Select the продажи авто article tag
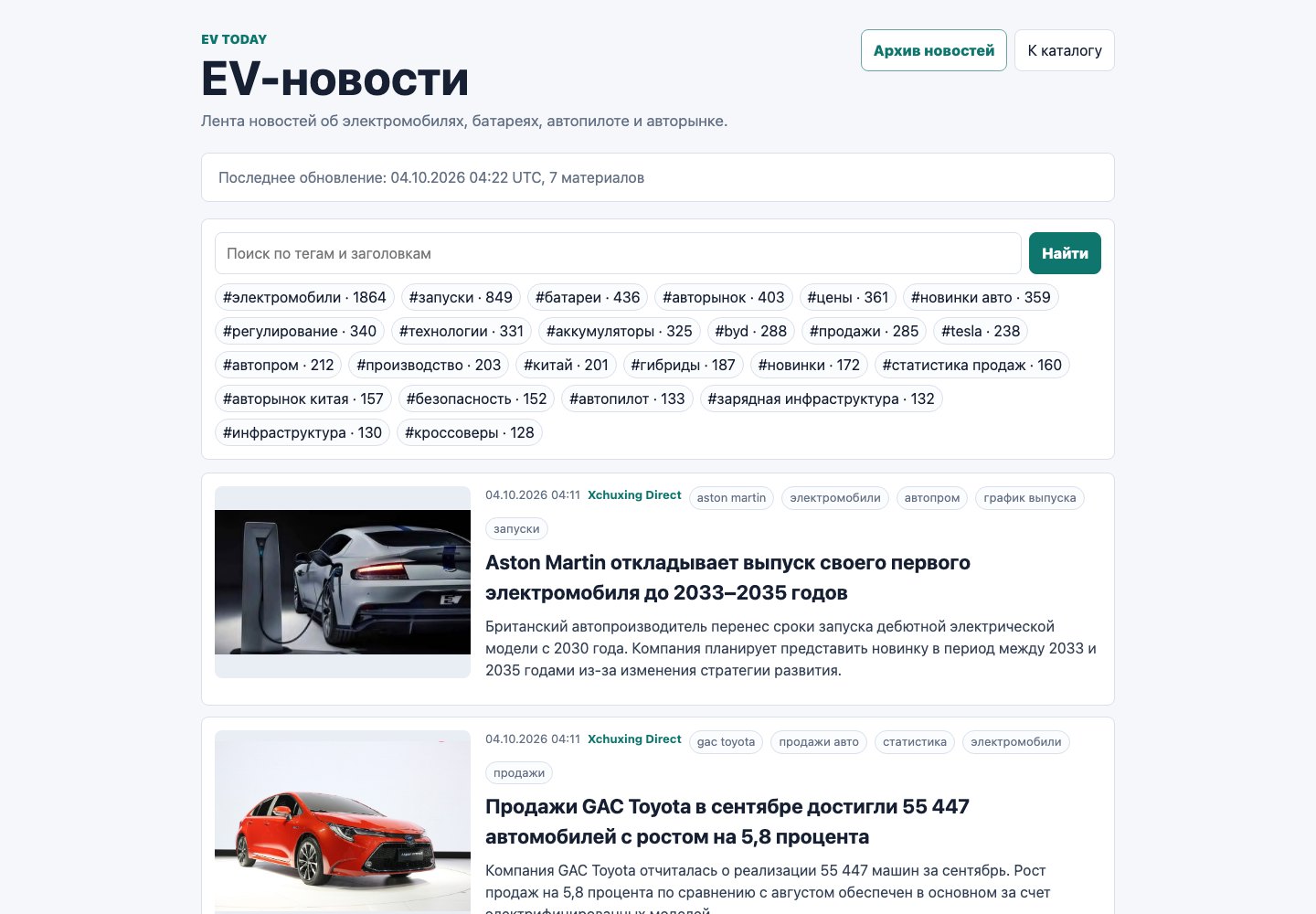The width and height of the screenshot is (1316, 914). (x=819, y=742)
